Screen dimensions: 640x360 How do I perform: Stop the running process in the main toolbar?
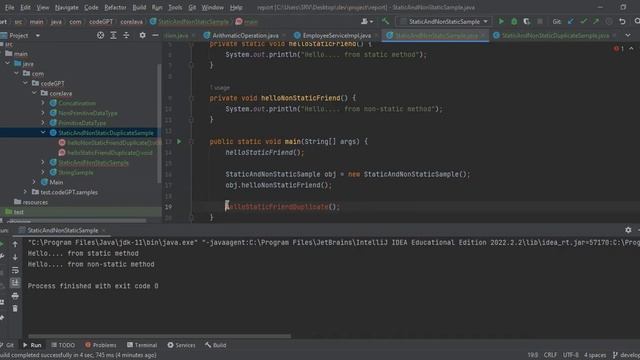coord(540,21)
